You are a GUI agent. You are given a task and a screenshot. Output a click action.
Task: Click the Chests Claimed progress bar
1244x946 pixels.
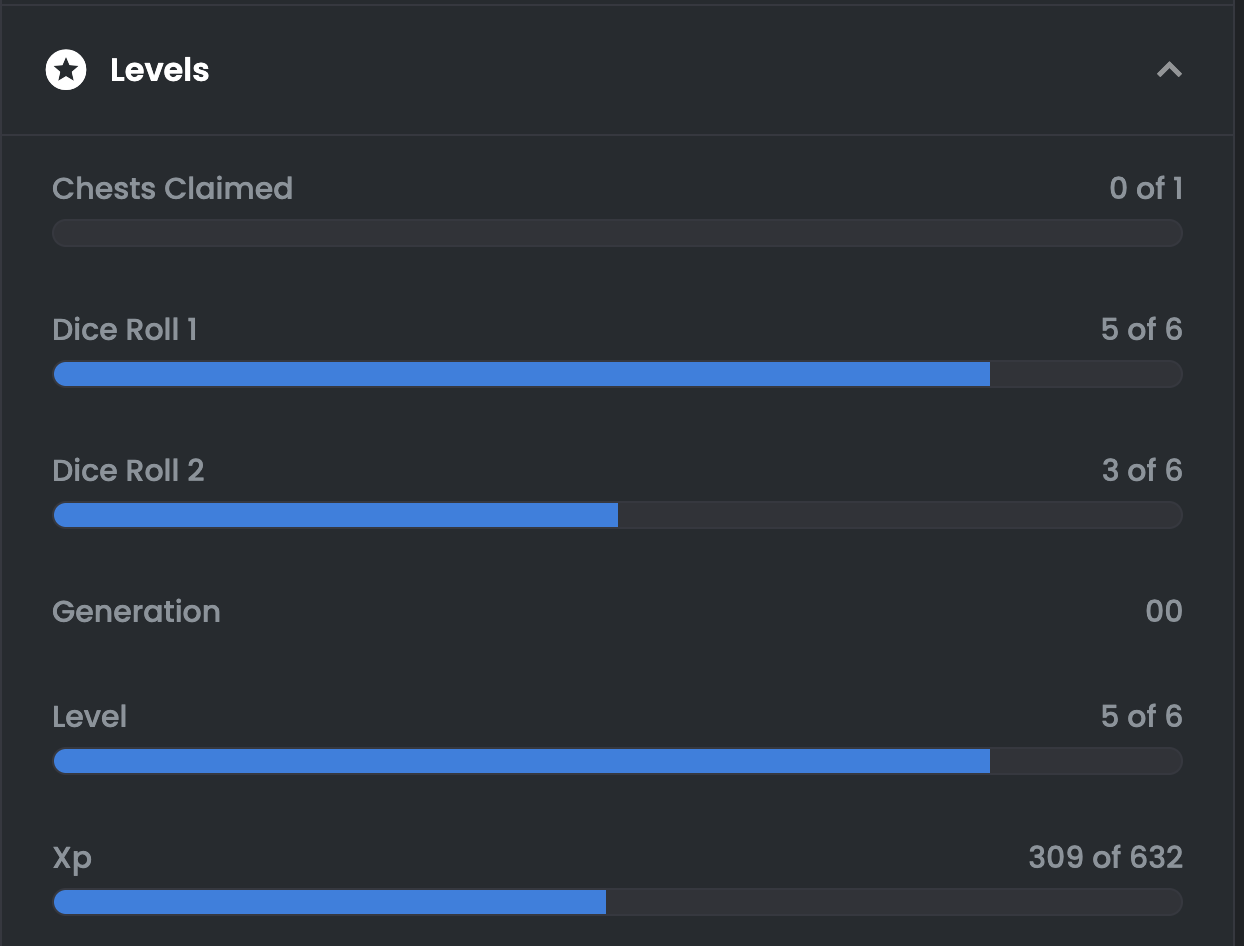click(x=617, y=233)
